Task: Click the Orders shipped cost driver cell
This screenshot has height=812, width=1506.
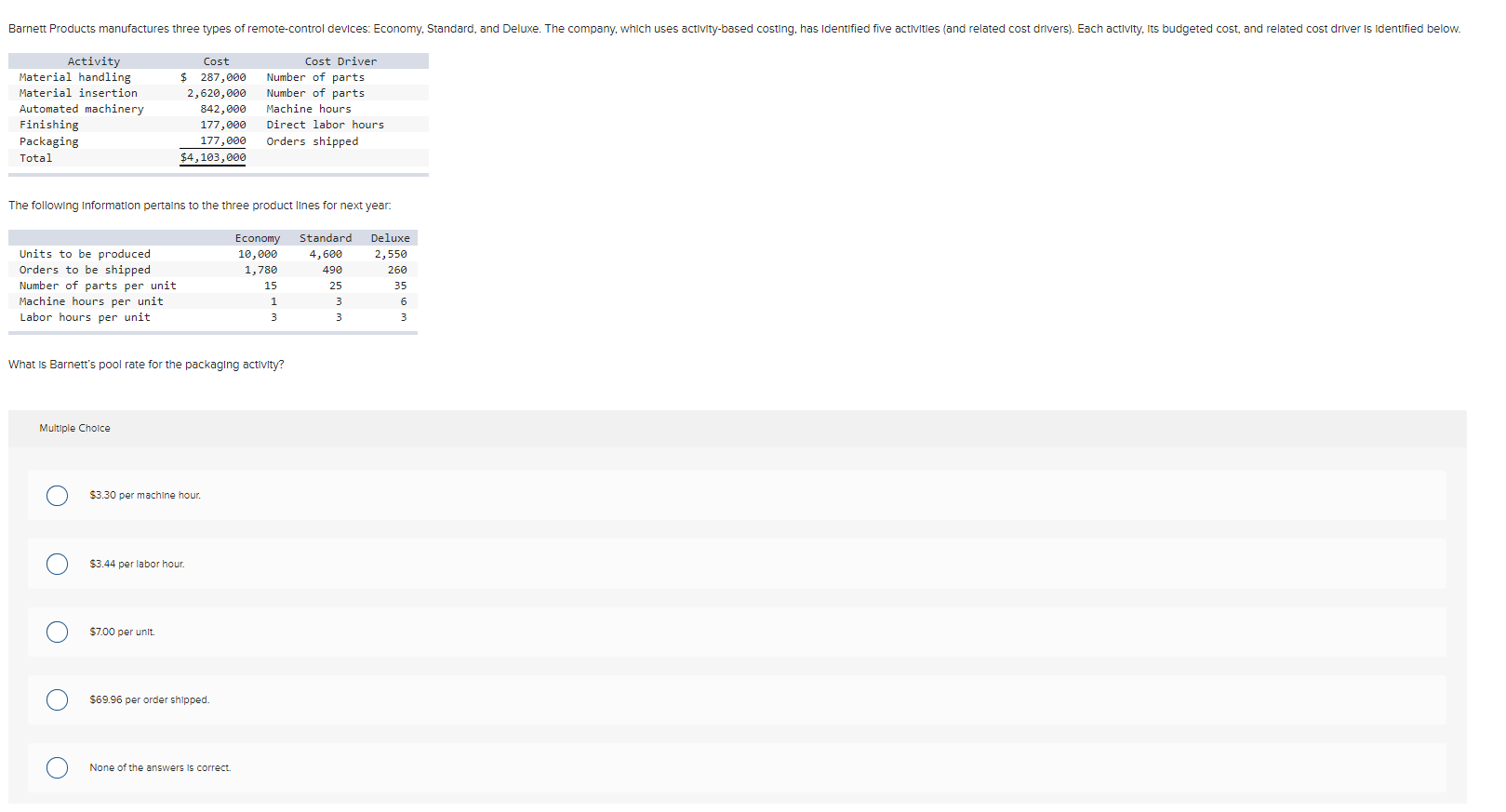Action: tap(313, 142)
